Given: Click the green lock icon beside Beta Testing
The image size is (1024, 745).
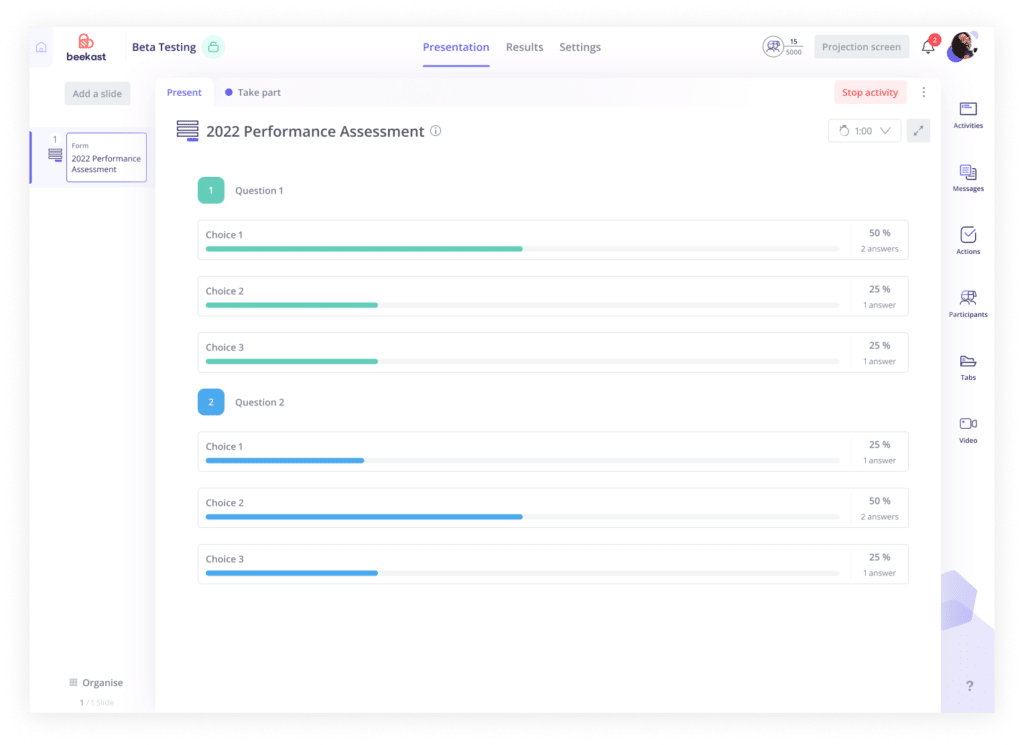Looking at the screenshot, I should tap(214, 47).
